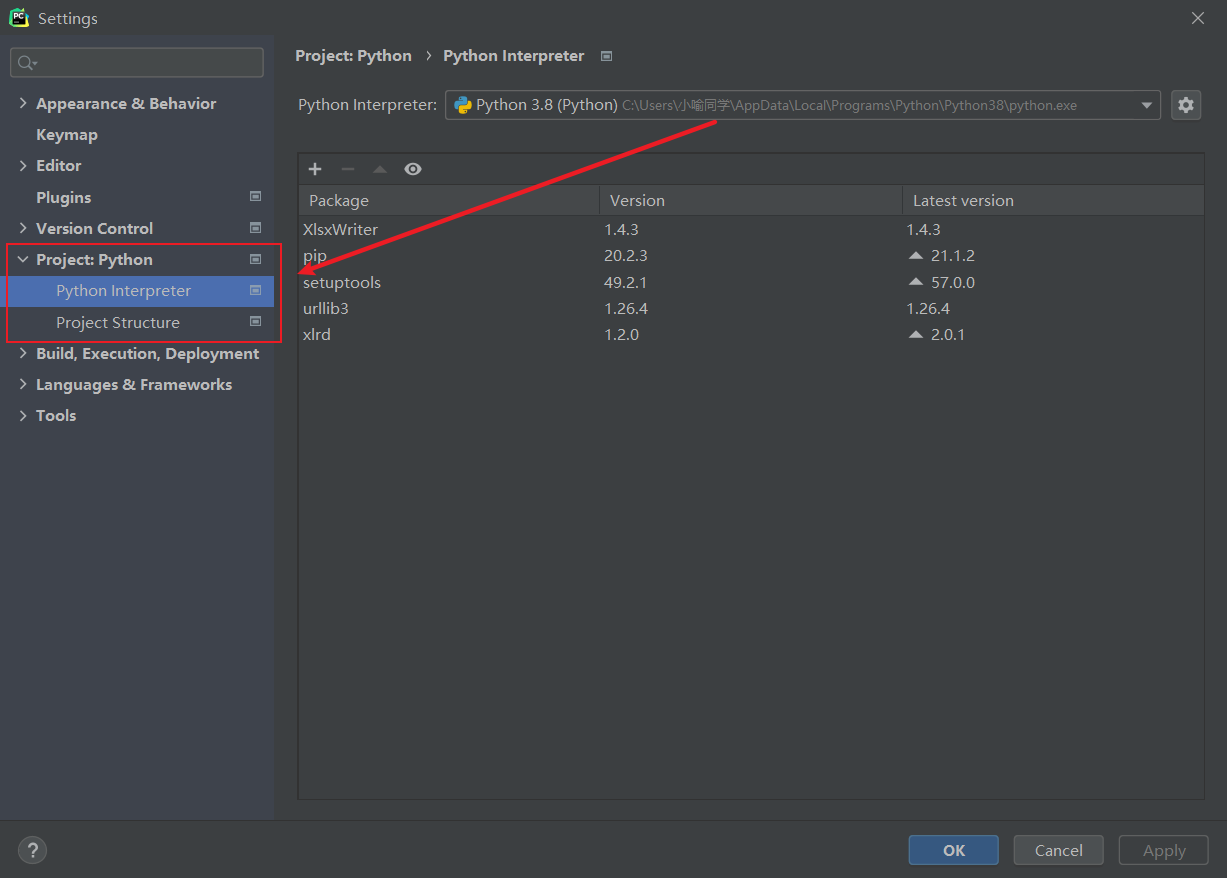Click the PyCharm icon in title bar
This screenshot has width=1227, height=878.
pos(19,18)
